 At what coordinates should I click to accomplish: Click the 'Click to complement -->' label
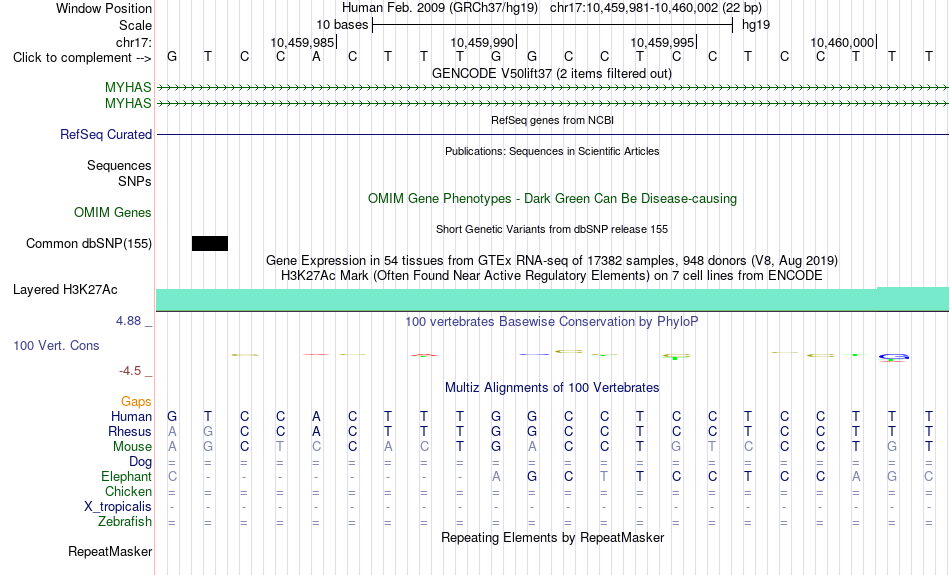(82, 58)
